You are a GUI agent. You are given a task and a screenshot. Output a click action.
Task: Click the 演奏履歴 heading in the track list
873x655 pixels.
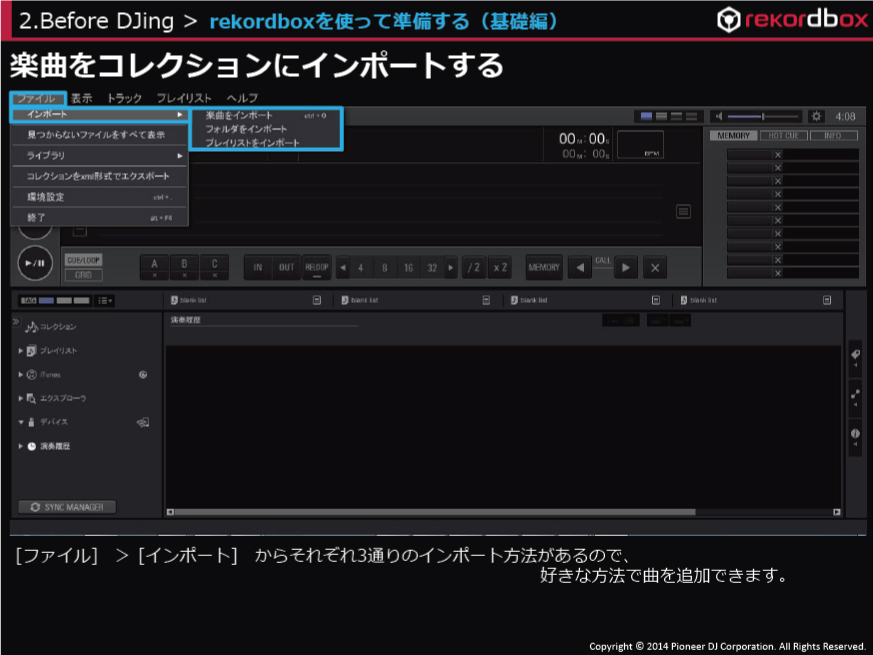click(x=186, y=320)
